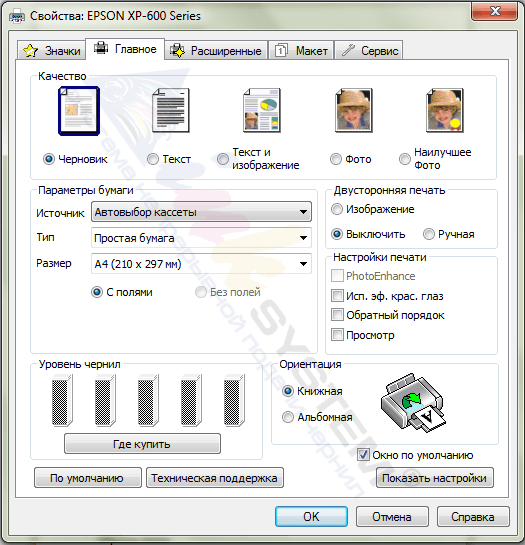The image size is (525, 545).
Task: Open the Тип paper dropdown
Action: [x=201, y=238]
